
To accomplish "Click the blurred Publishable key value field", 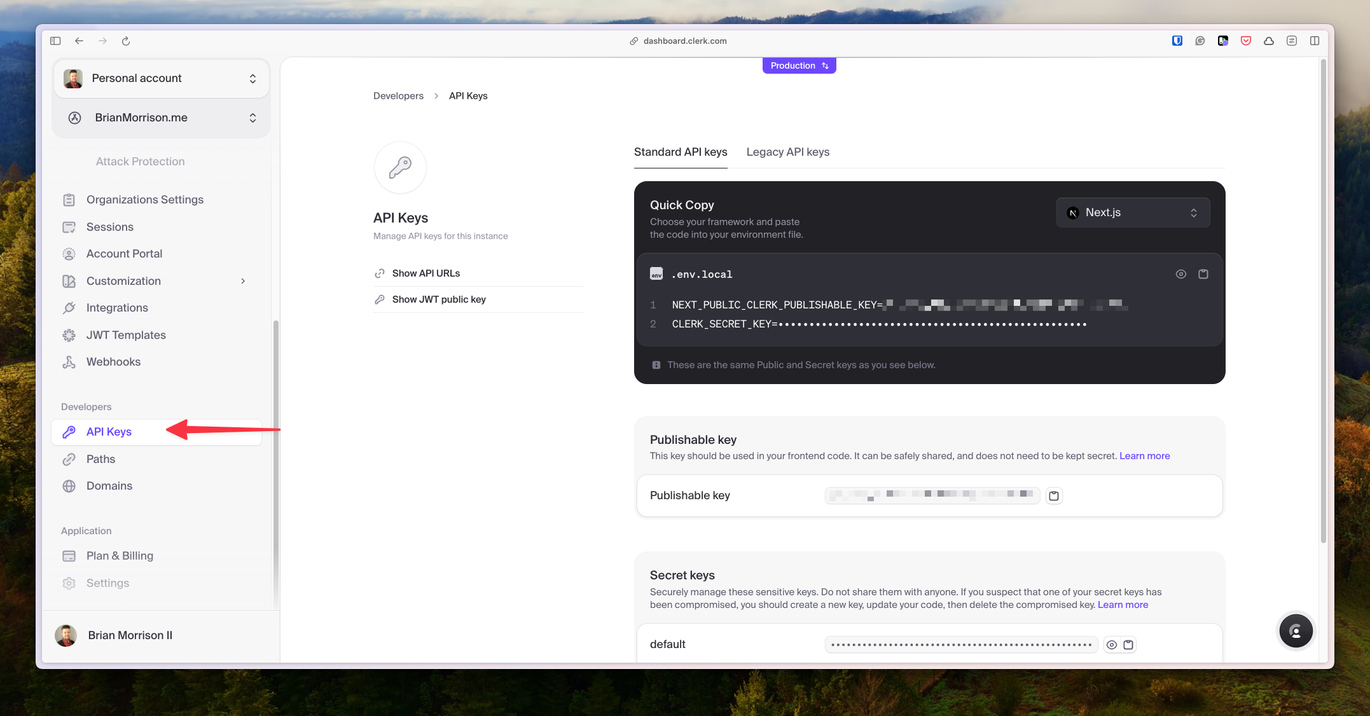I will 932,495.
